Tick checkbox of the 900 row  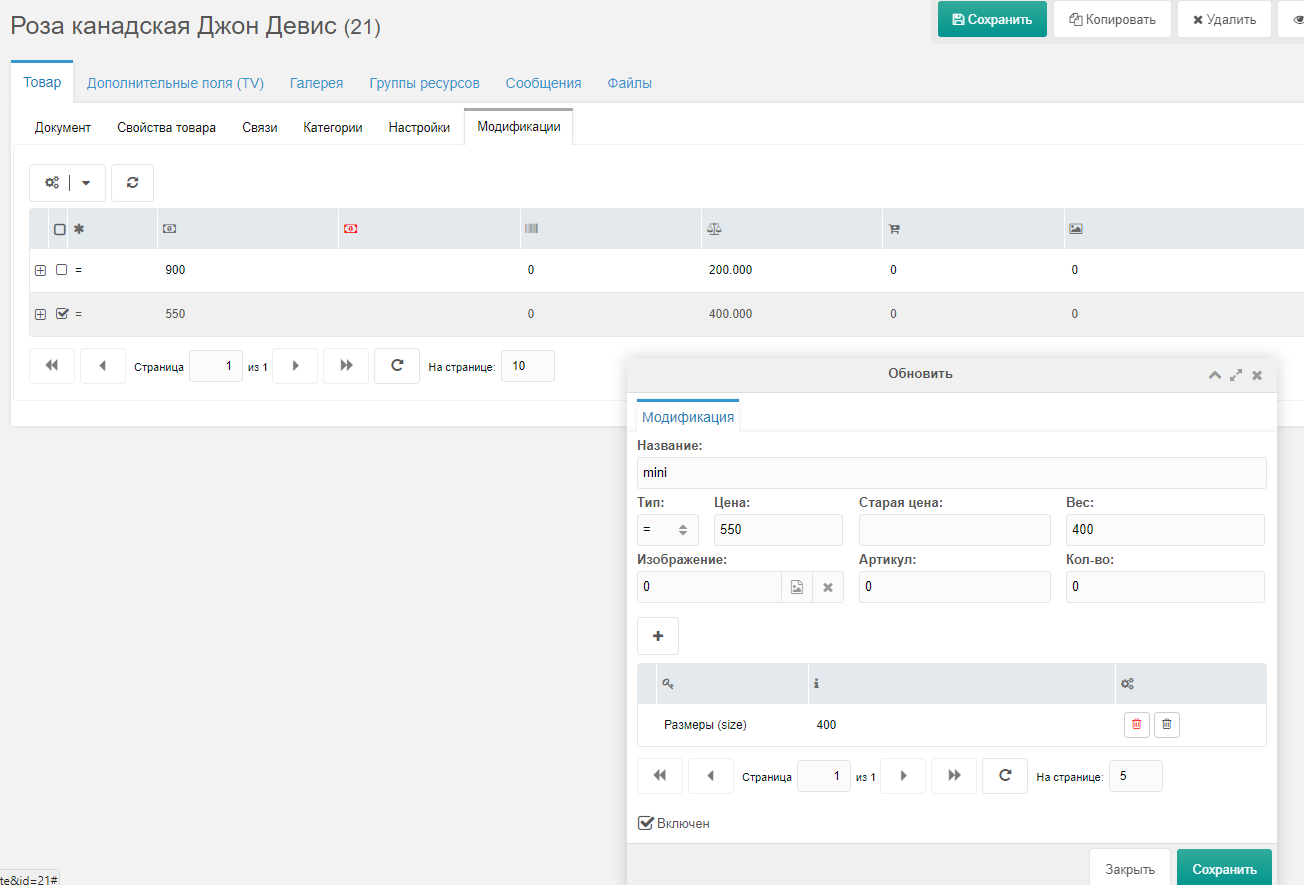point(61,270)
